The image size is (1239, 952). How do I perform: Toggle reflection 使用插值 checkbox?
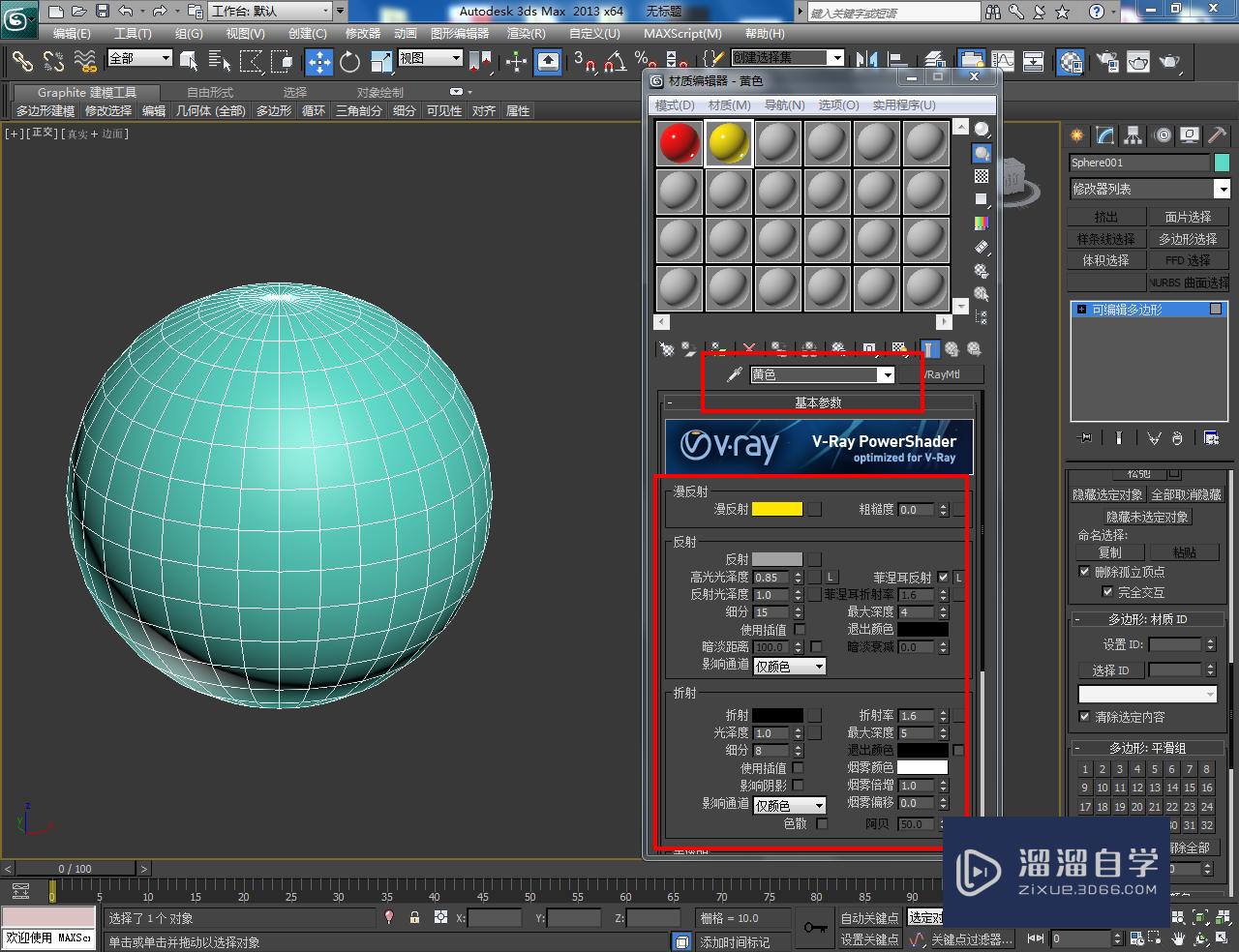(x=800, y=629)
